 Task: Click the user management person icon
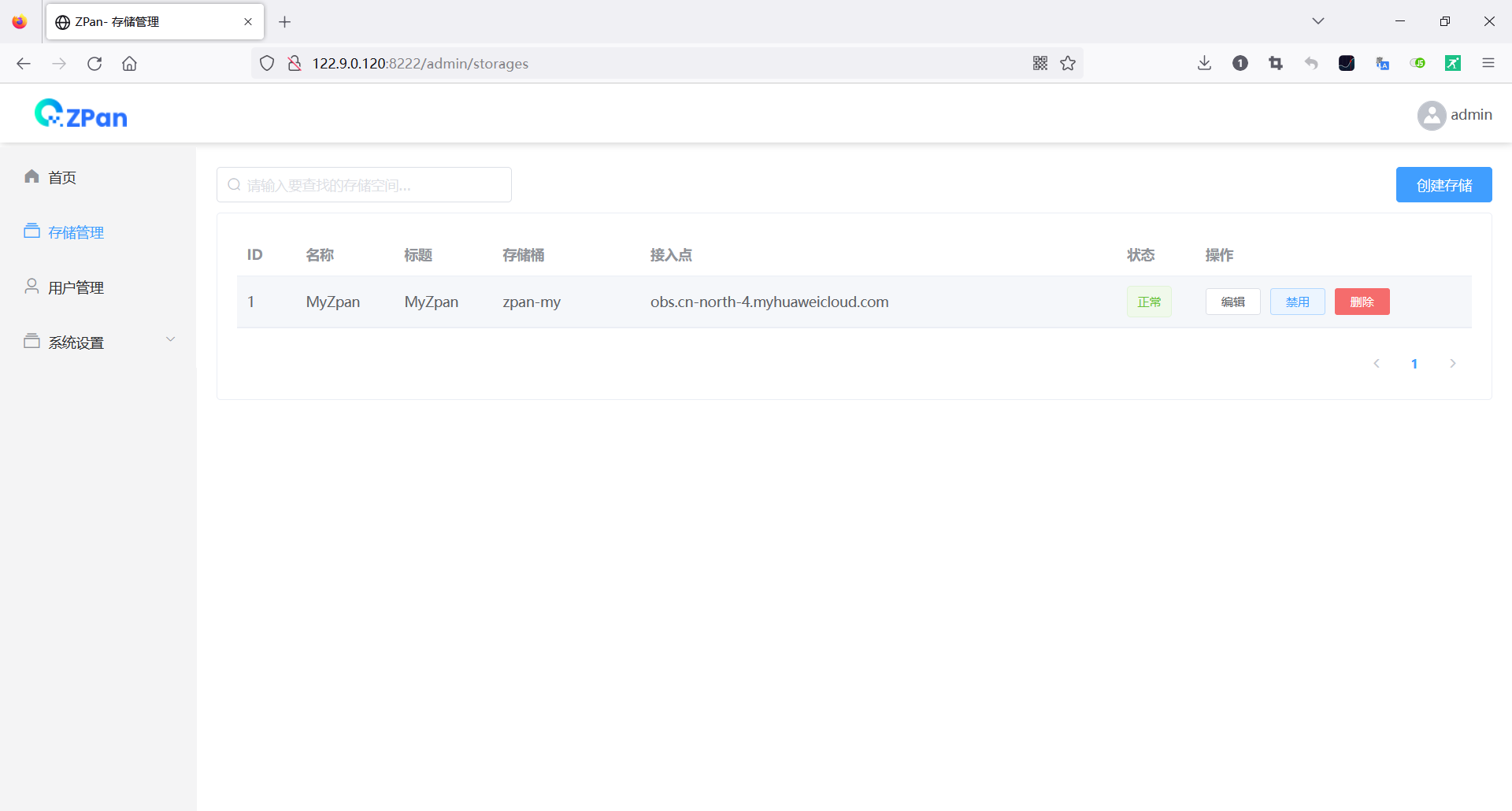pos(31,287)
